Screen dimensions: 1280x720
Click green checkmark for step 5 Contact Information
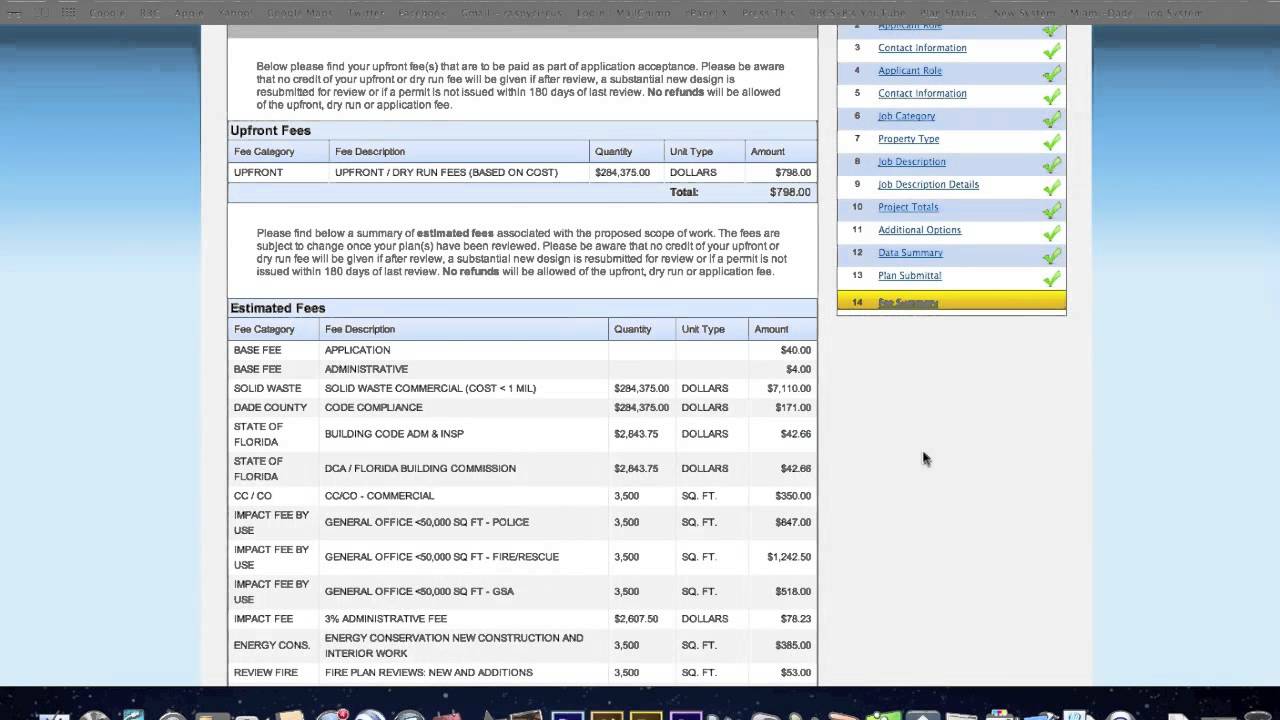[1051, 96]
